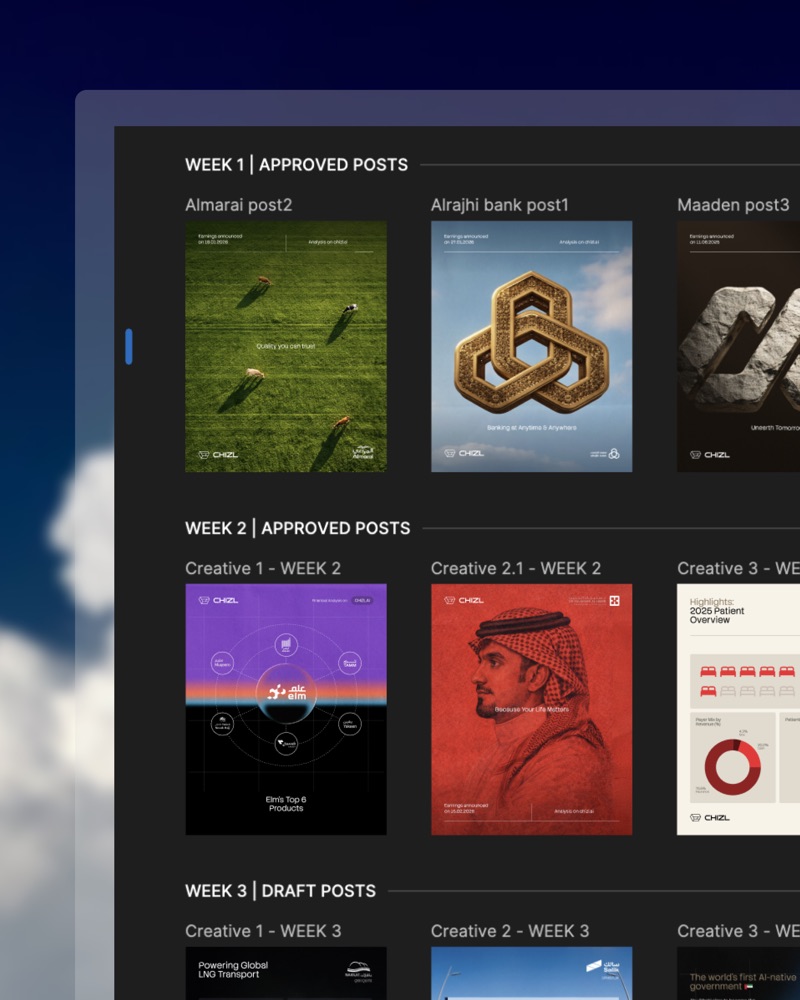Open the Alrajhi bank post1 gold logo thumbnail

[x=531, y=346]
